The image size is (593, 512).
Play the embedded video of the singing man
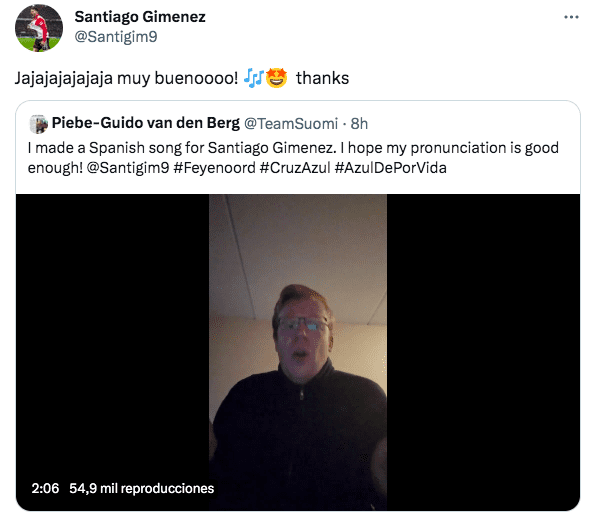[x=298, y=352]
